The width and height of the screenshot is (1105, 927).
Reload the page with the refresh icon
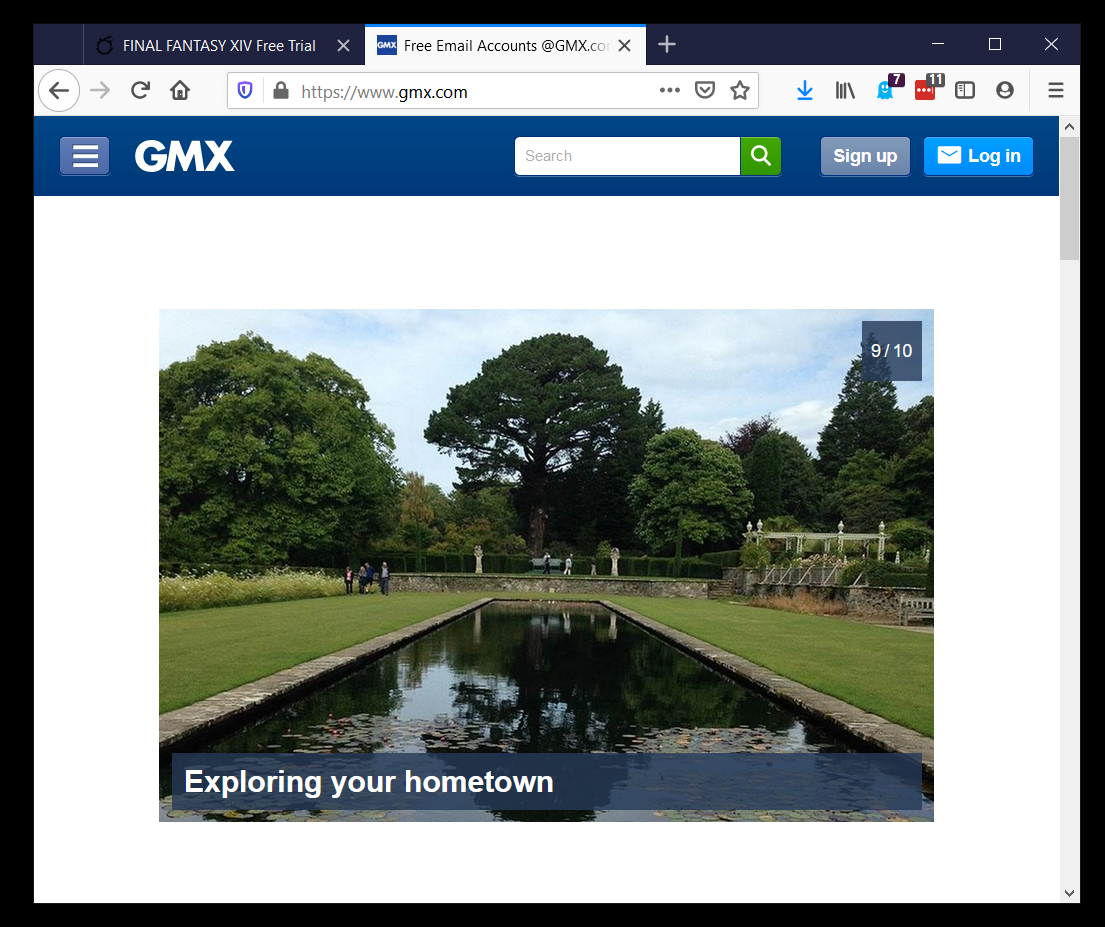[x=140, y=91]
